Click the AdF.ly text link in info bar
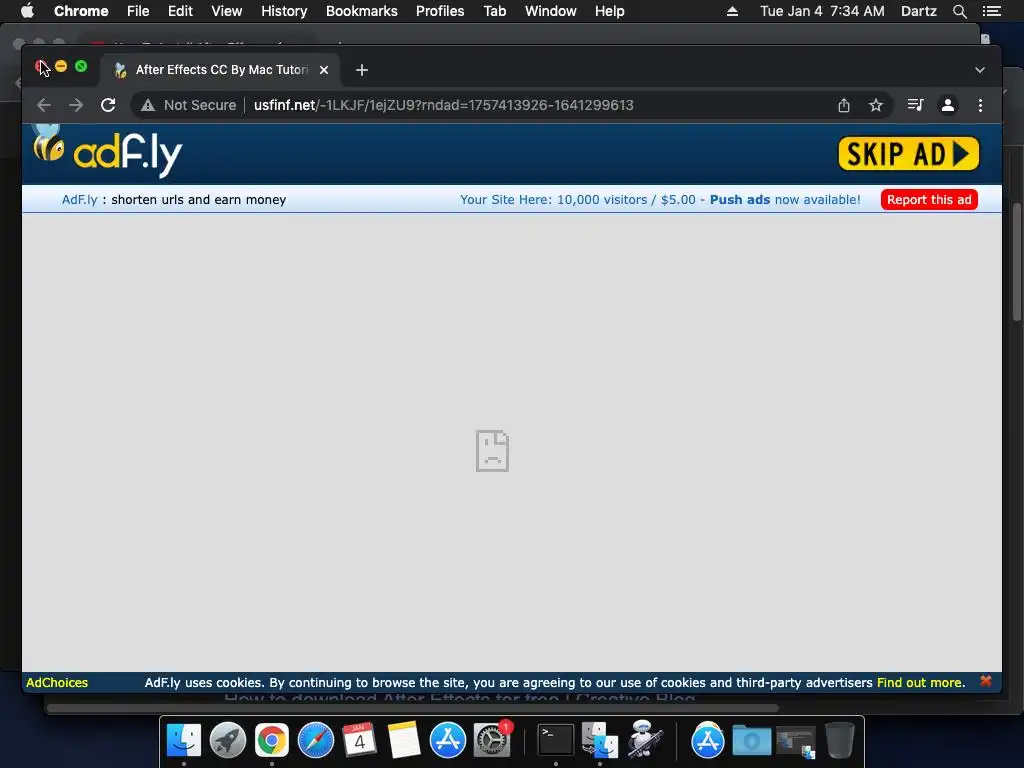This screenshot has width=1024, height=768. (79, 200)
